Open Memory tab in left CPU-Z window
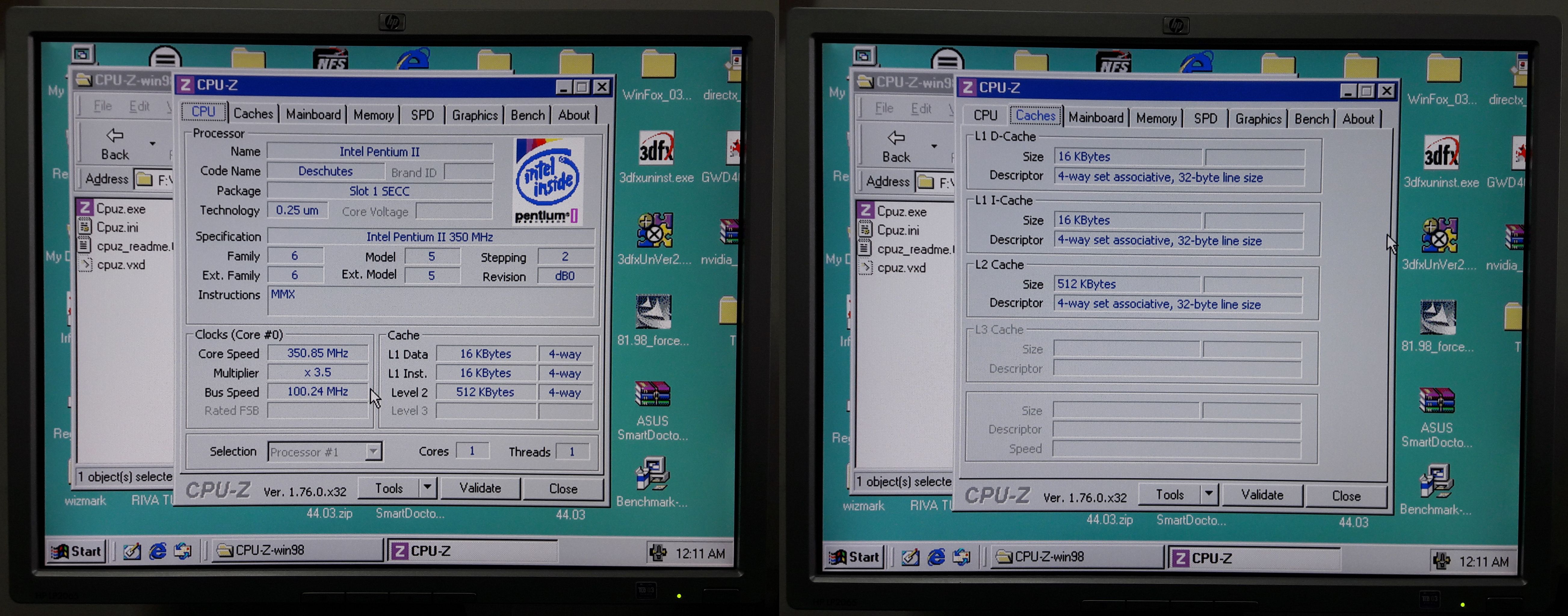This screenshot has height=616, width=1568. 373,114
